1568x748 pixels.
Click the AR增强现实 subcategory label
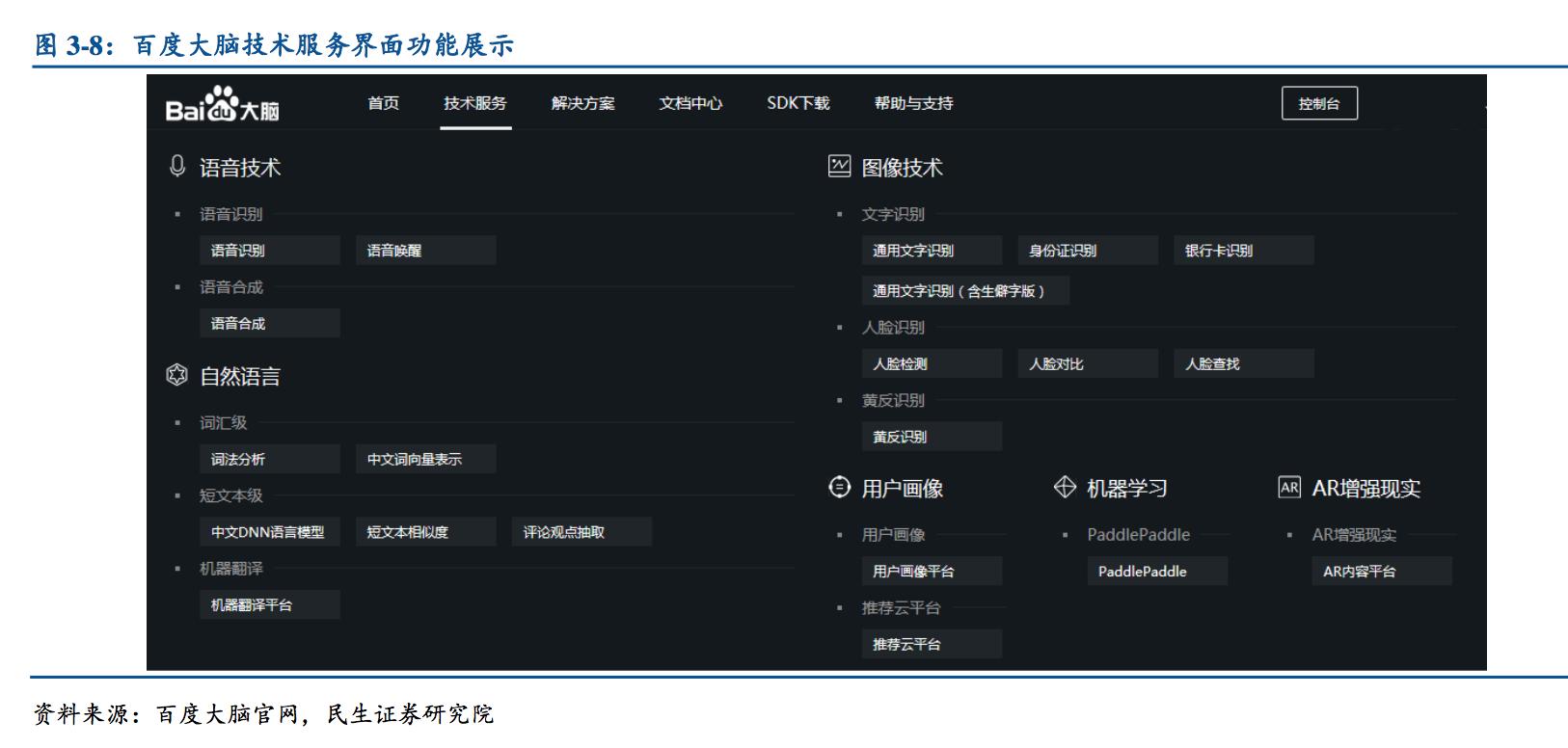tap(1354, 535)
